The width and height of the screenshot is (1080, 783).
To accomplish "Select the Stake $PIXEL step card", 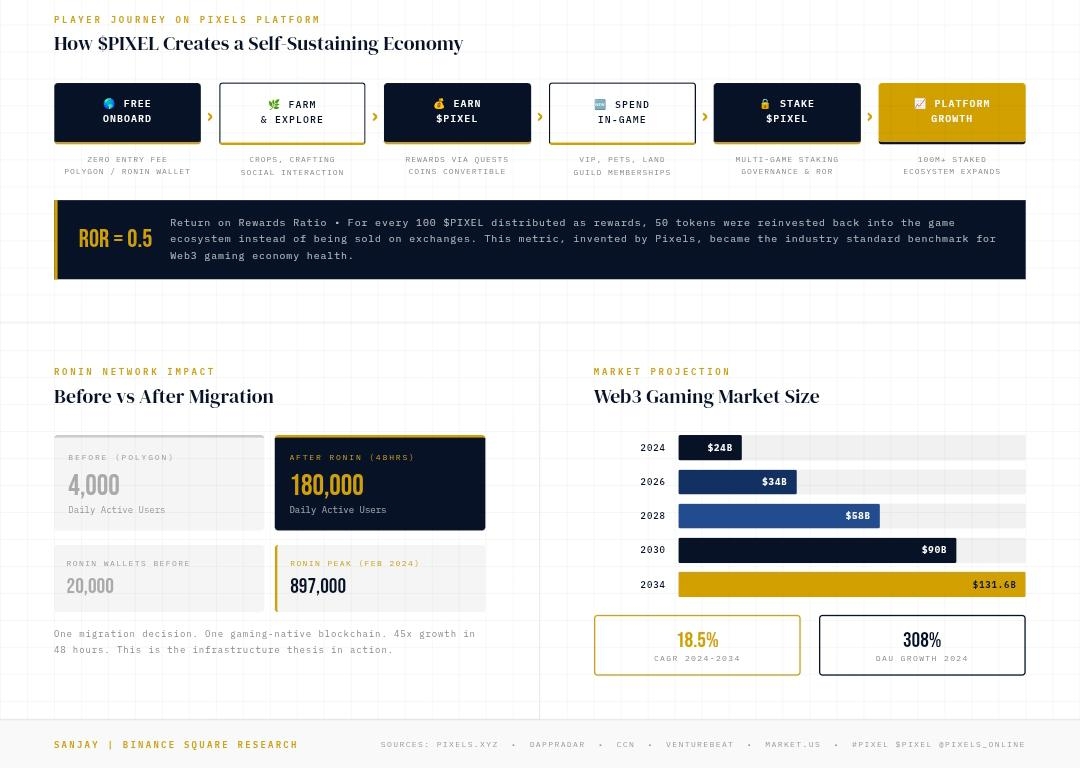I will point(787,113).
